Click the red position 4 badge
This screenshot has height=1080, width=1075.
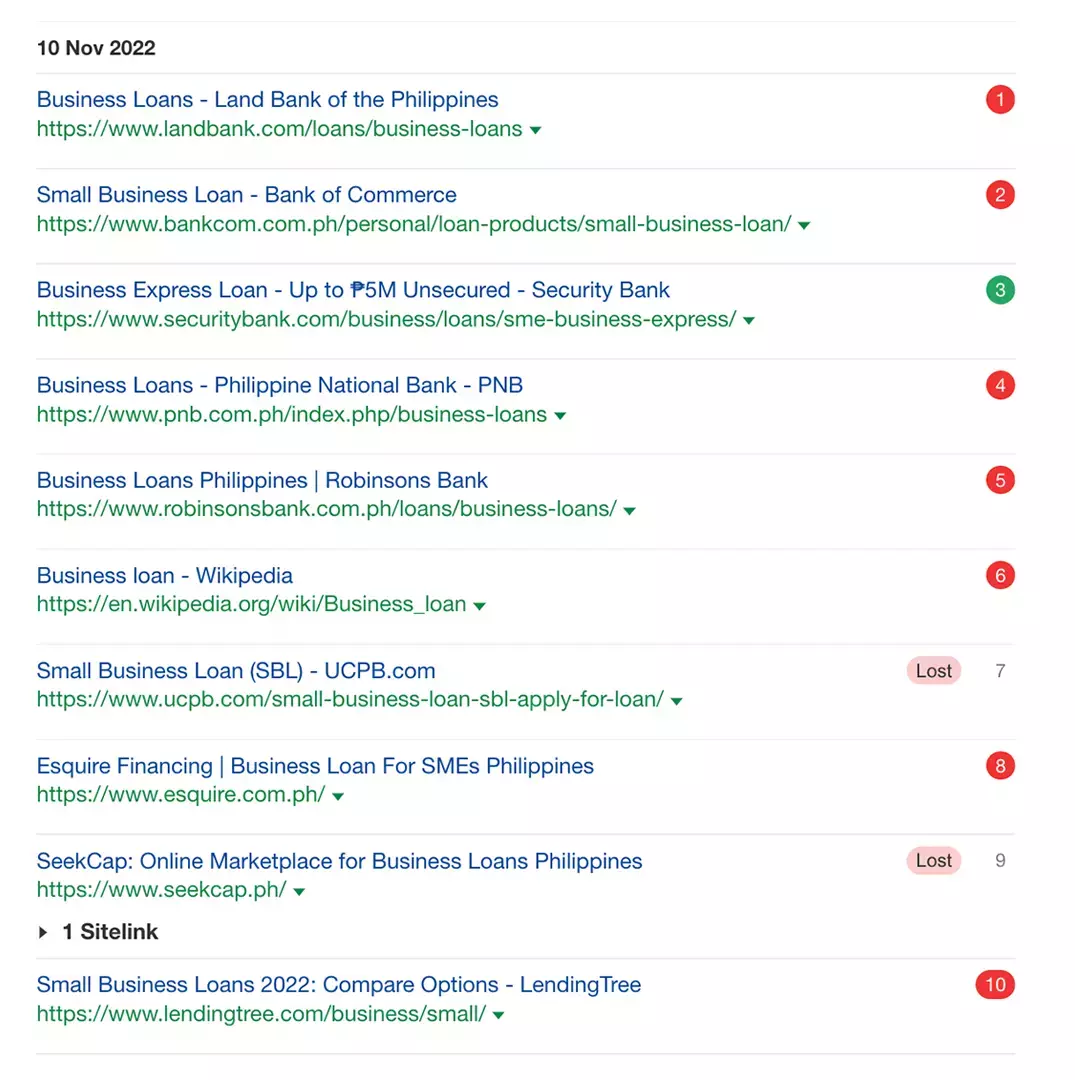1000,384
